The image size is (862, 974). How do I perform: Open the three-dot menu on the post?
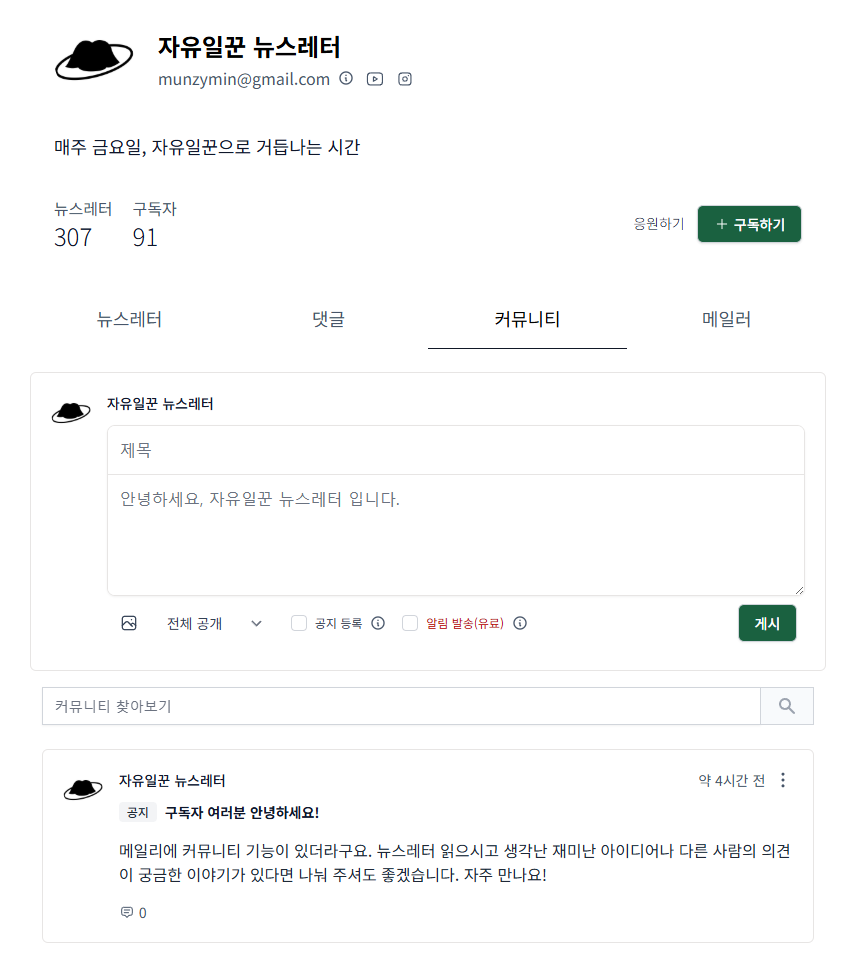783,780
